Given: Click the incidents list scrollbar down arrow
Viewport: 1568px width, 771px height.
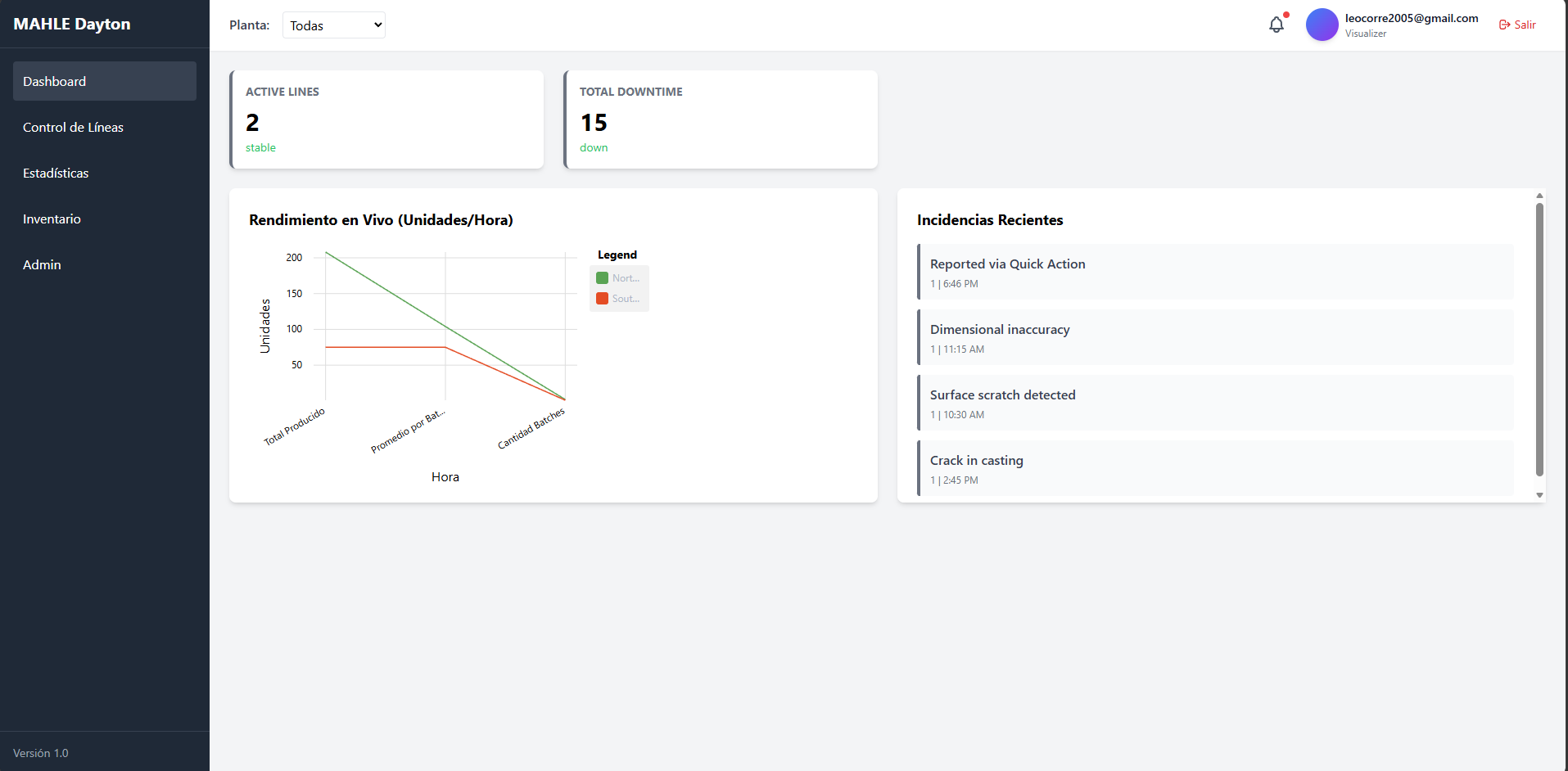Looking at the screenshot, I should click(x=1539, y=495).
